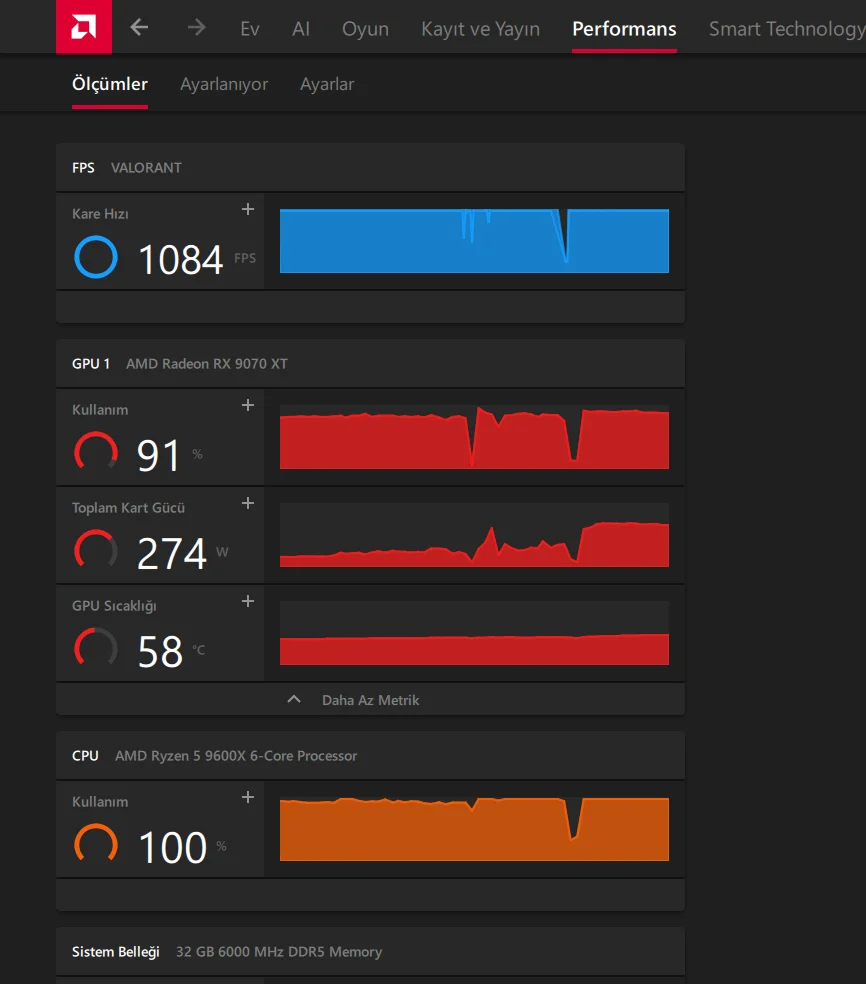
Task: Click the GPU Sıcaklığı label
Action: click(114, 606)
